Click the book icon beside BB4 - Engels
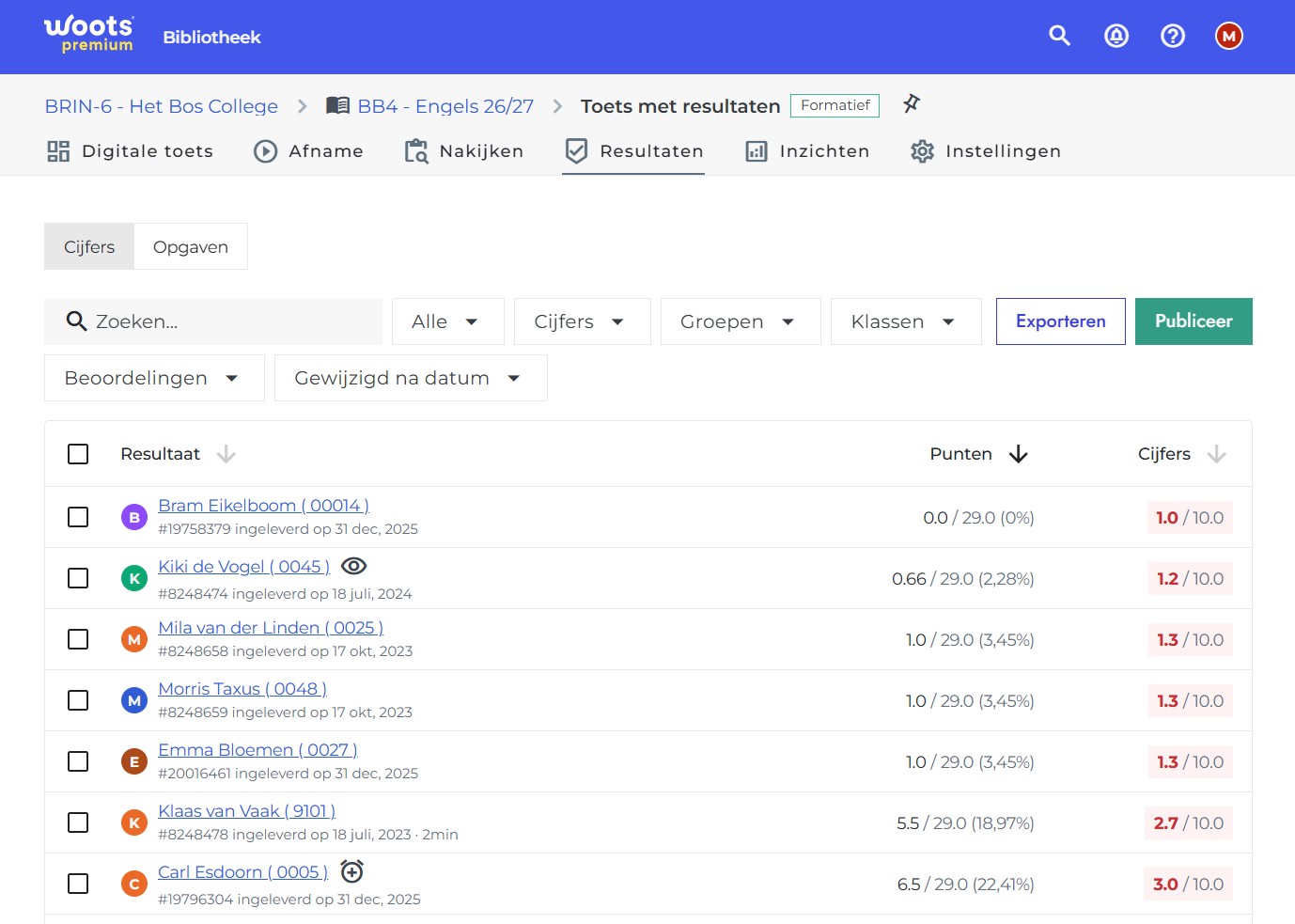 [x=337, y=105]
